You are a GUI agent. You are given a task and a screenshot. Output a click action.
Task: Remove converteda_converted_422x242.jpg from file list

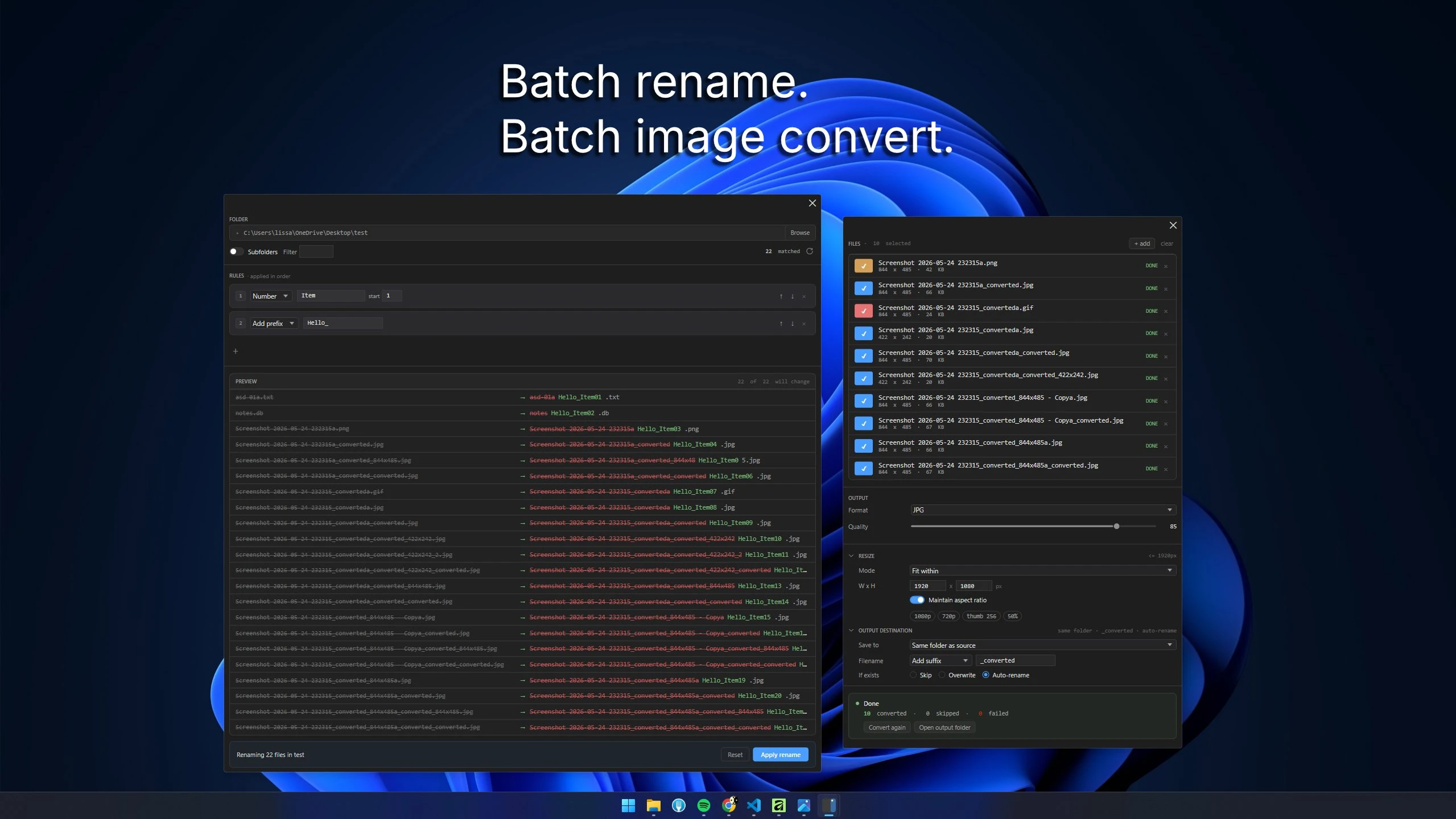tap(1166, 379)
